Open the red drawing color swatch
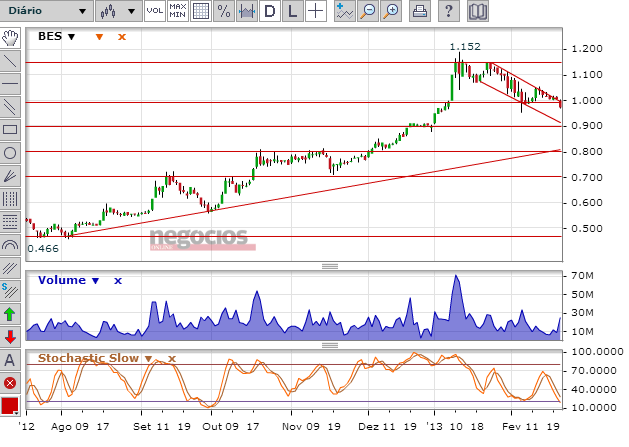629x447 pixels. (10, 406)
